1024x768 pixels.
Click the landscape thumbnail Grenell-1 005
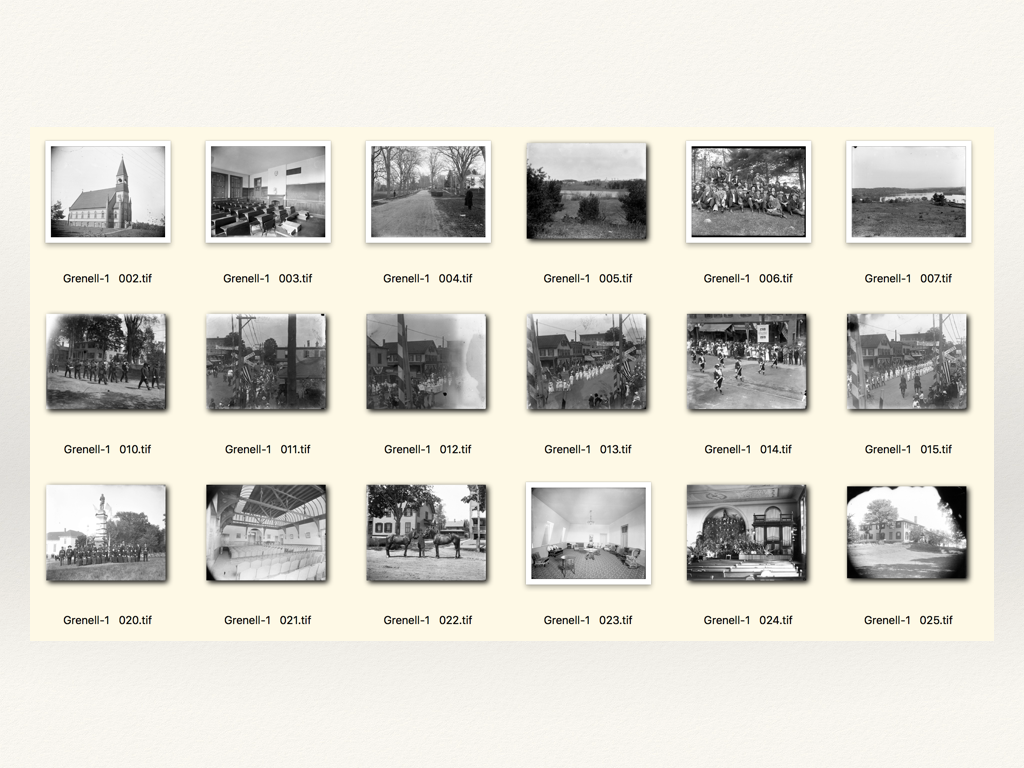586,191
